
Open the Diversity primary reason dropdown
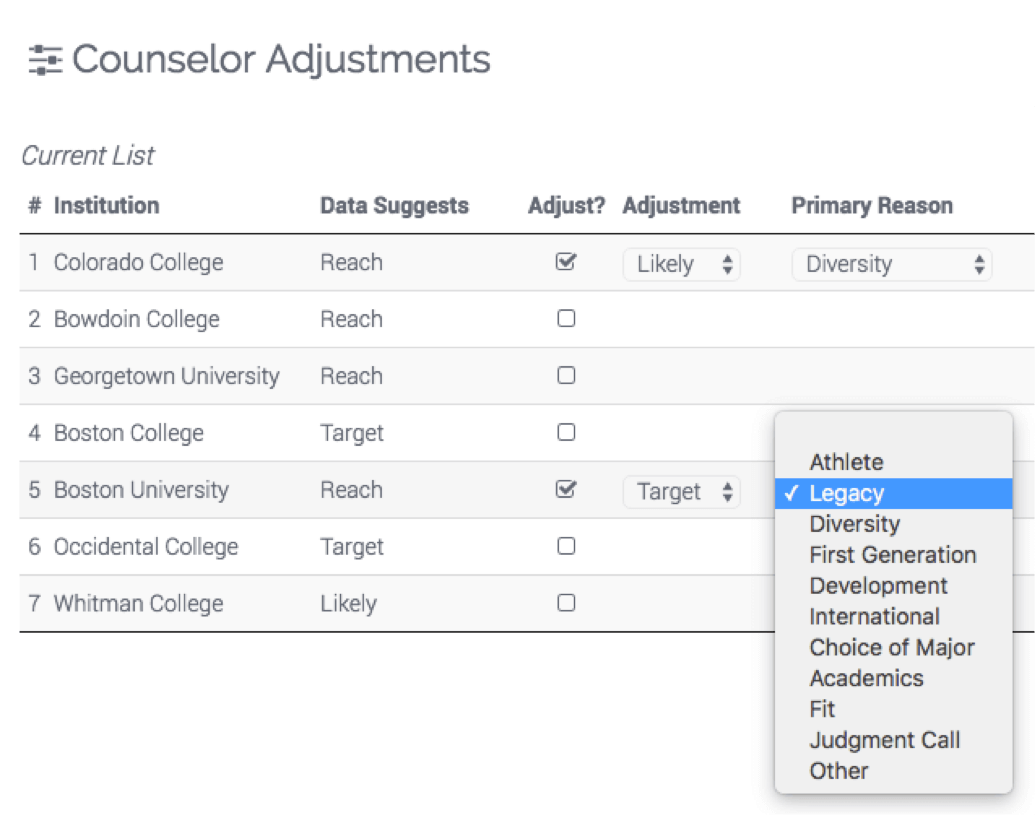pyautogui.click(x=892, y=264)
